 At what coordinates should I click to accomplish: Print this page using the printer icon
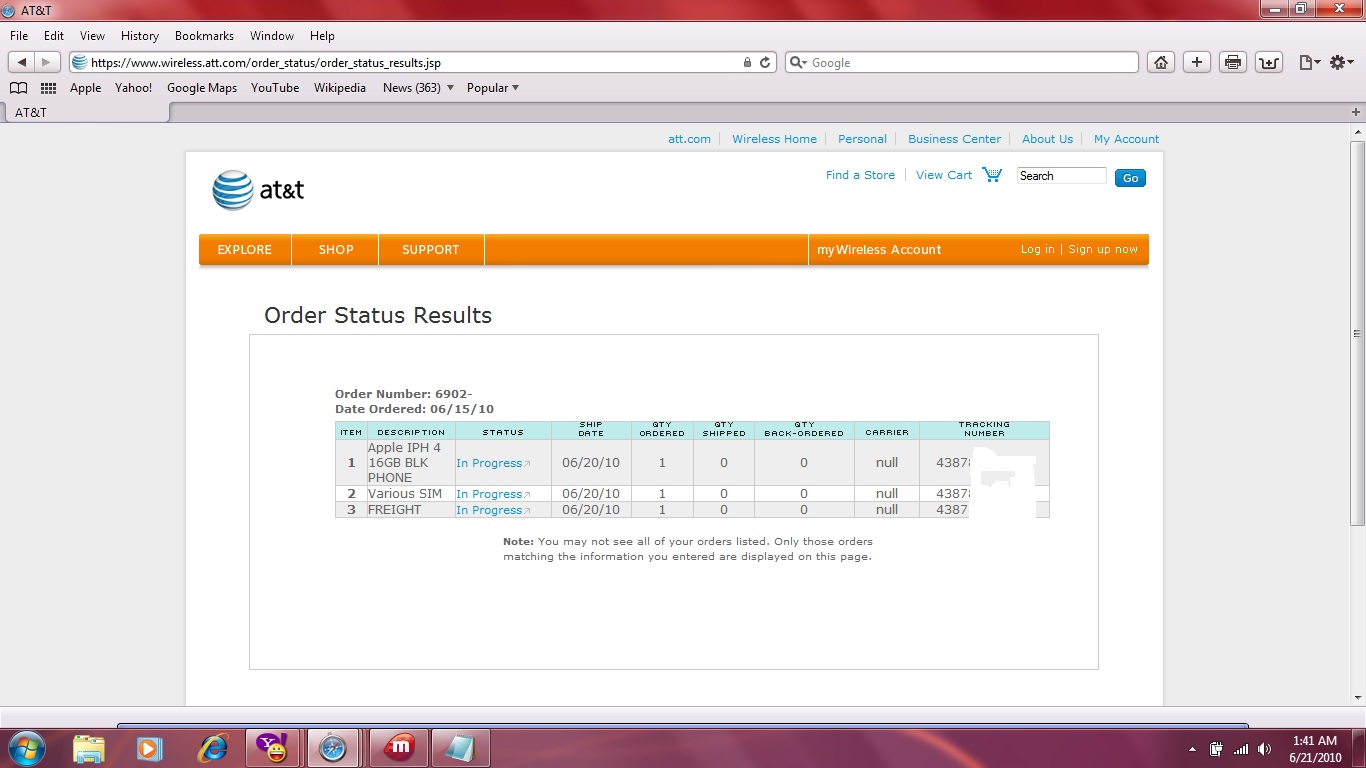tap(1233, 62)
